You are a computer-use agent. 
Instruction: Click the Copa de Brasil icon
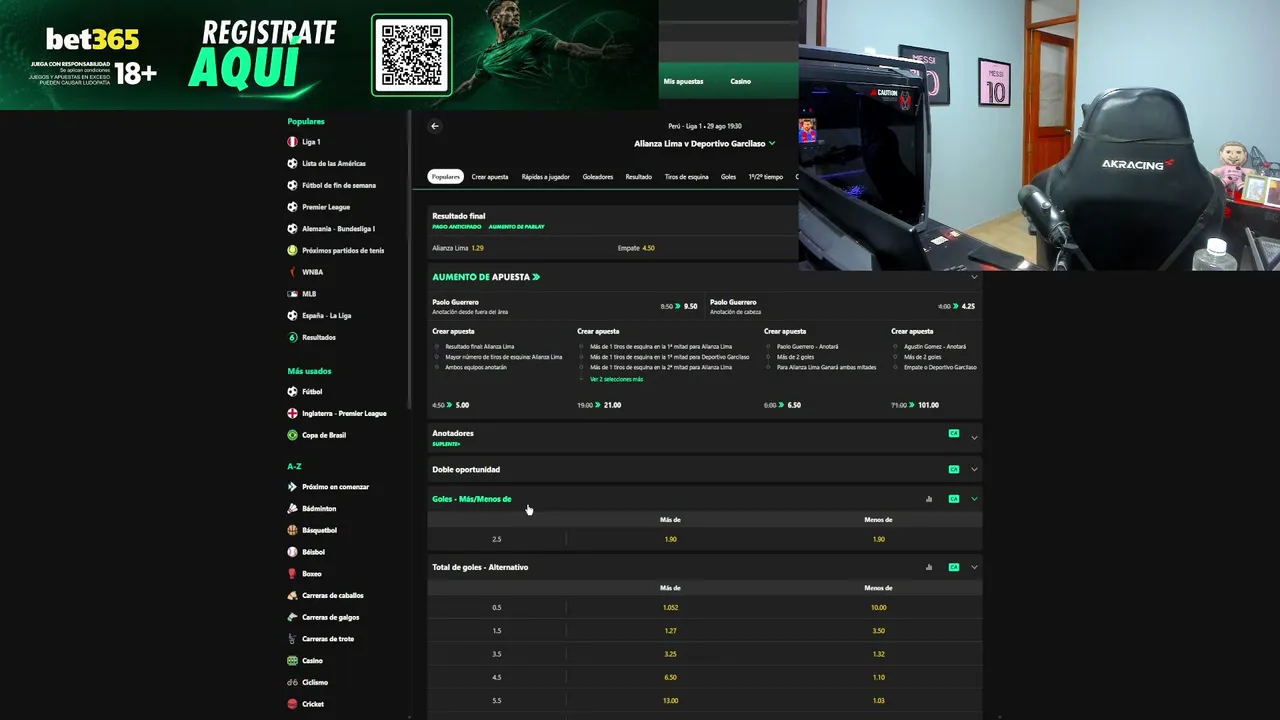pos(292,435)
